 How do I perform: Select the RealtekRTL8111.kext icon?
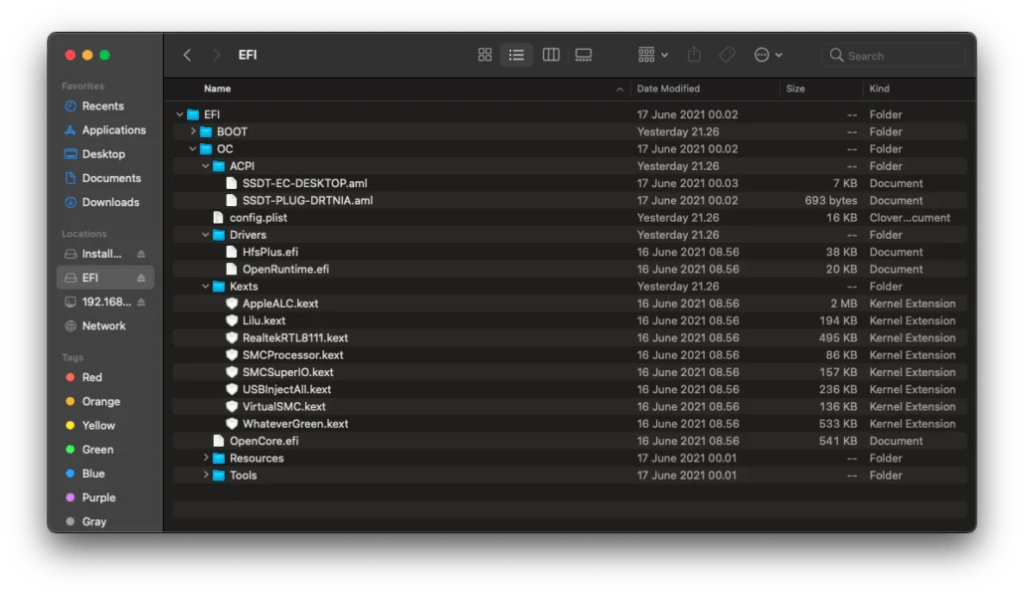pyautogui.click(x=231, y=338)
